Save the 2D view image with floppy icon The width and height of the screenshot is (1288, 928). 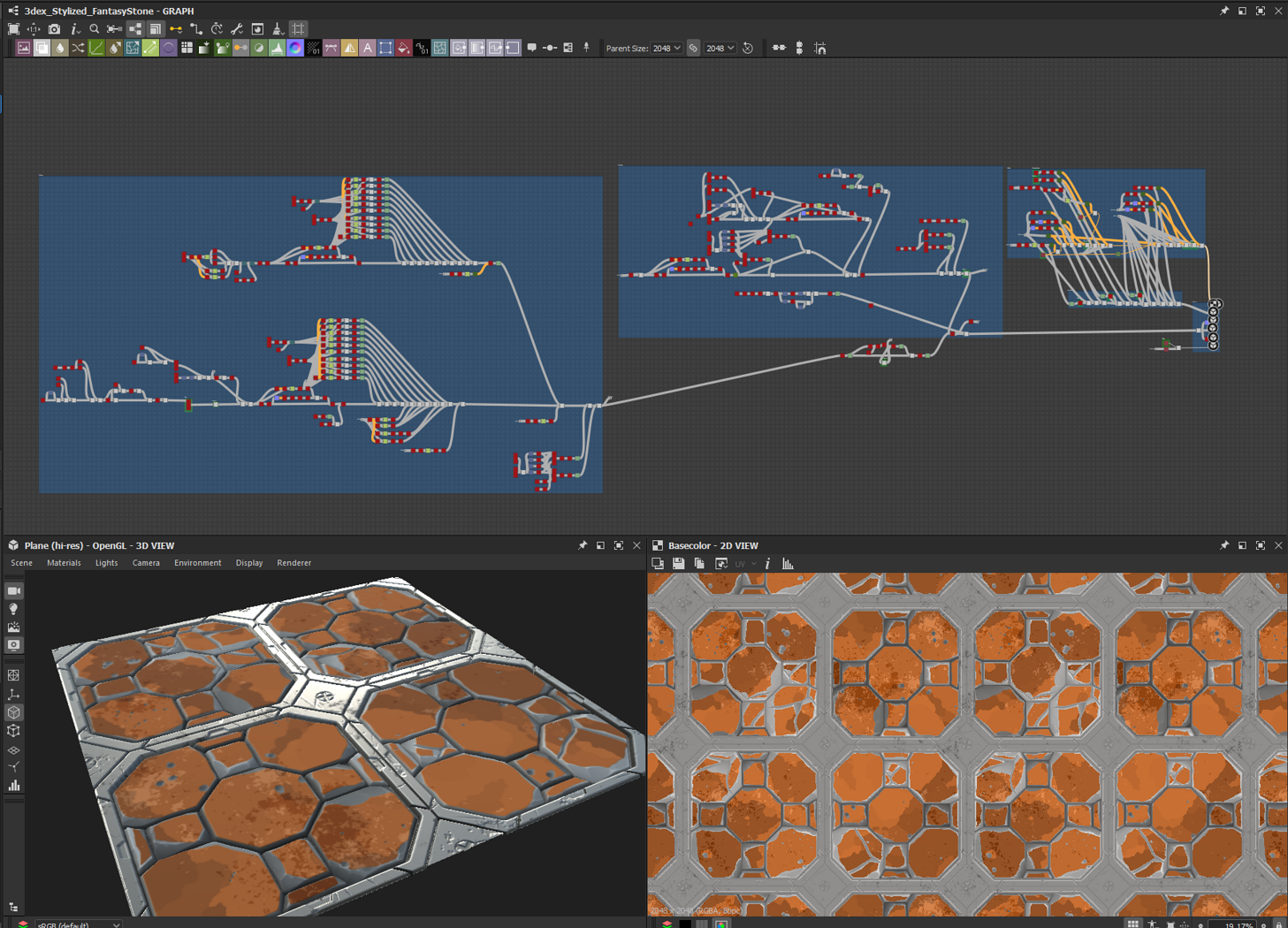tap(678, 564)
